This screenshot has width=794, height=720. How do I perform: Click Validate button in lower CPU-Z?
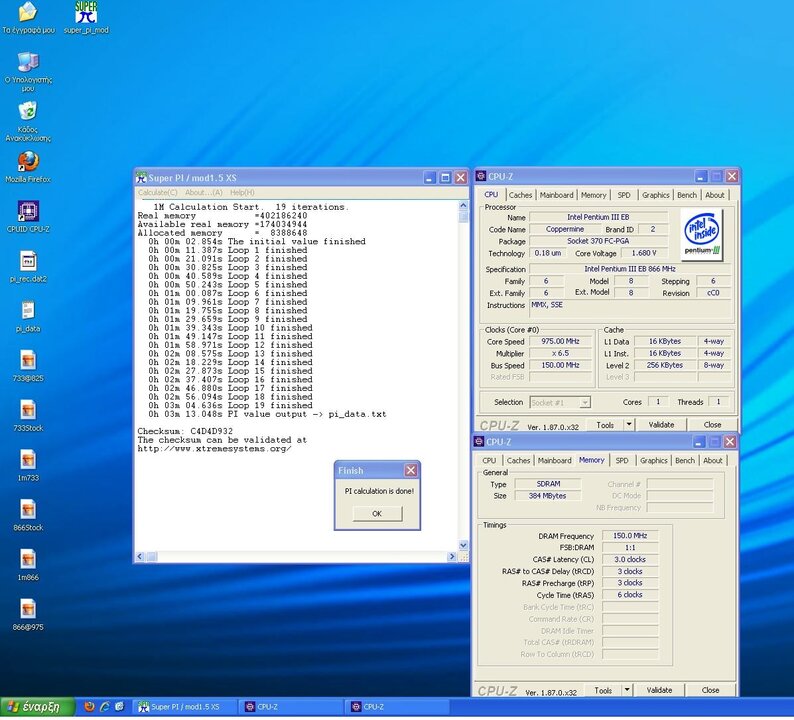pos(659,690)
